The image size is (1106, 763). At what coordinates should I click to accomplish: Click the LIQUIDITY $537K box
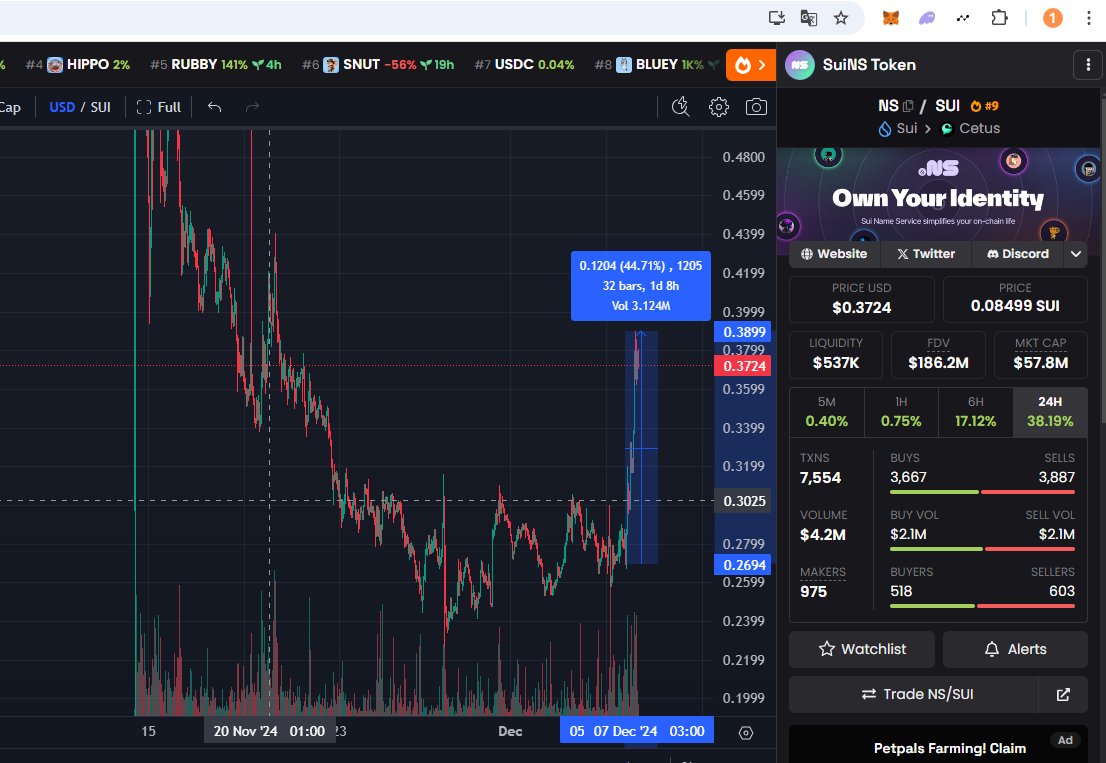point(836,354)
